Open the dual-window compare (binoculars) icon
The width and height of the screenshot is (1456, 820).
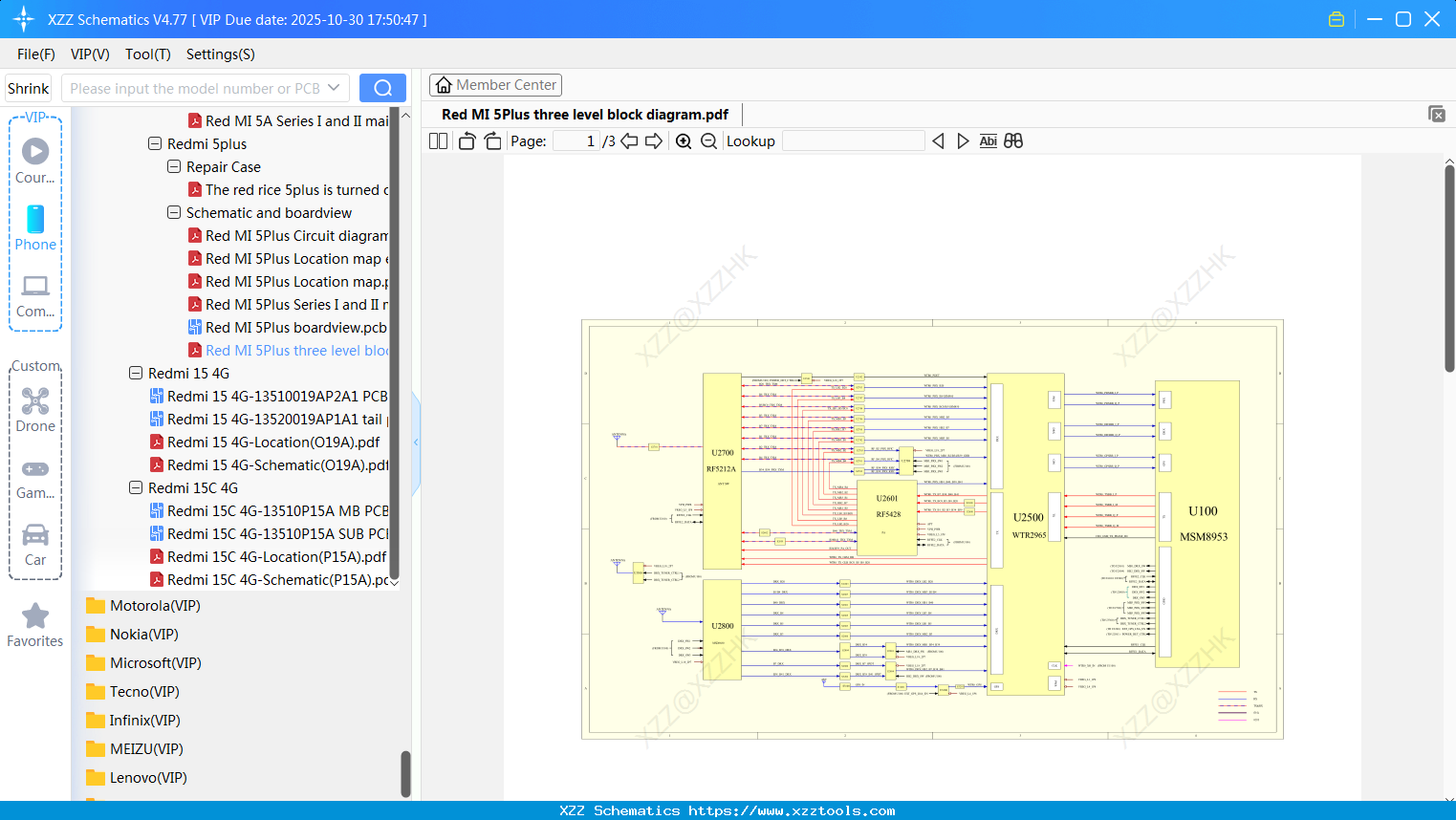(x=1013, y=140)
